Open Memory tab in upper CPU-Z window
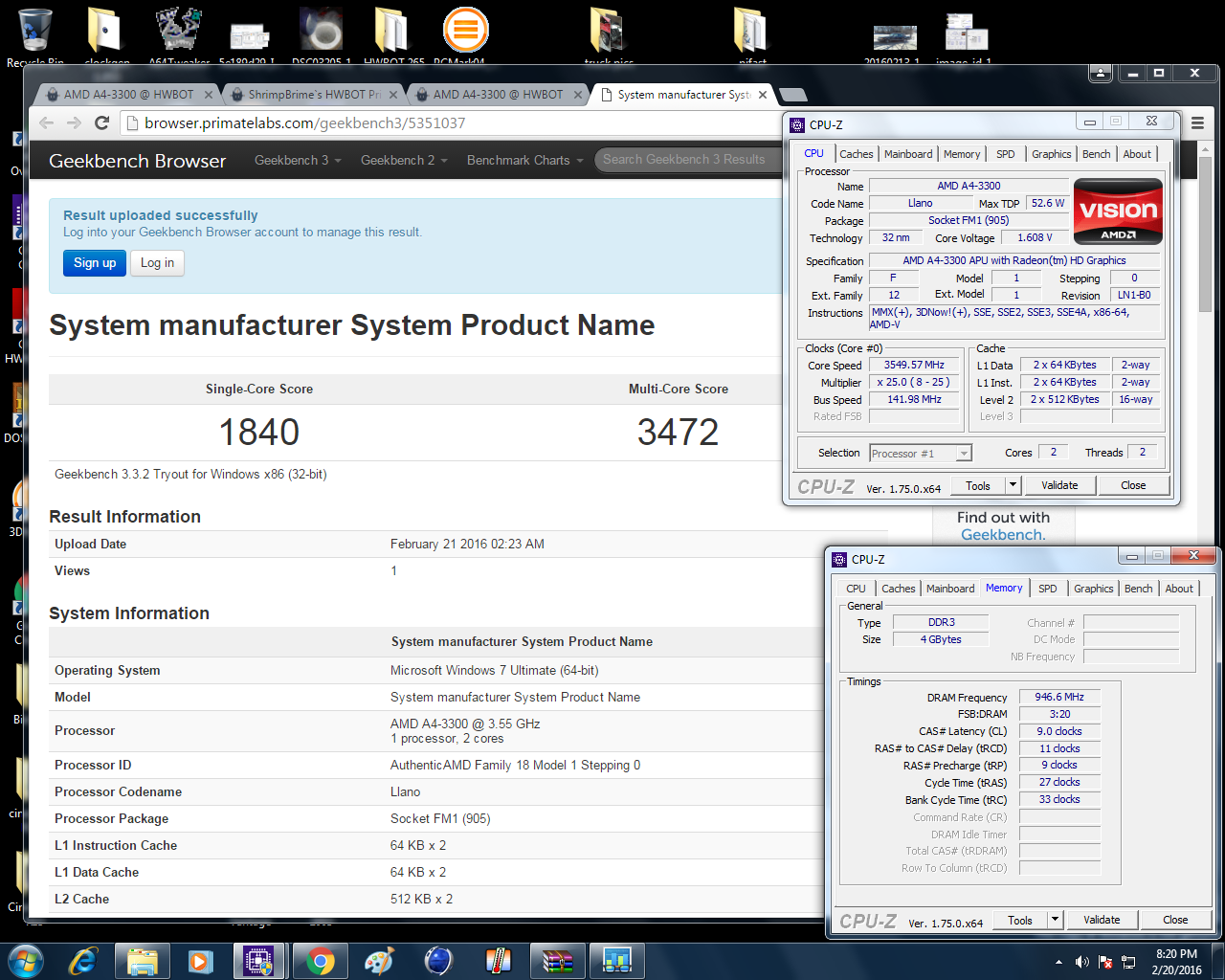 962,154
